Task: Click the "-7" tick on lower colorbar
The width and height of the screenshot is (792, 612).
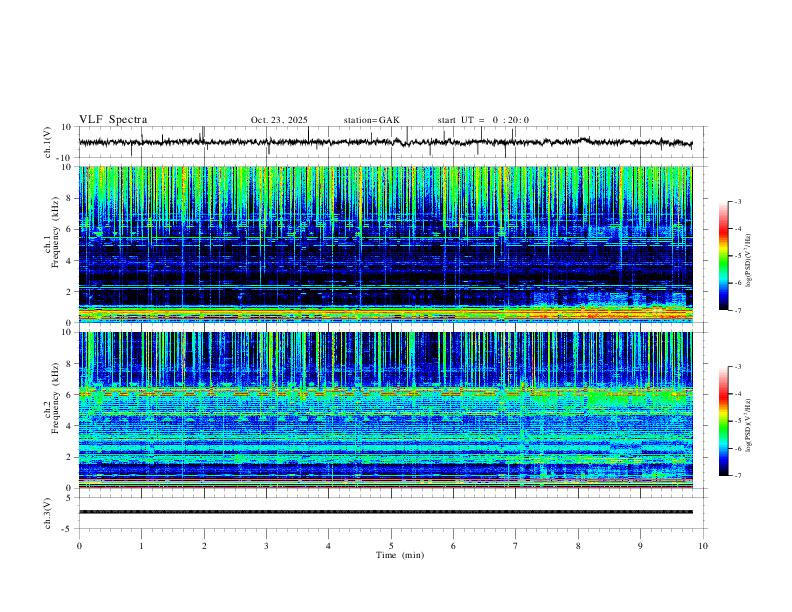Action: [737, 476]
